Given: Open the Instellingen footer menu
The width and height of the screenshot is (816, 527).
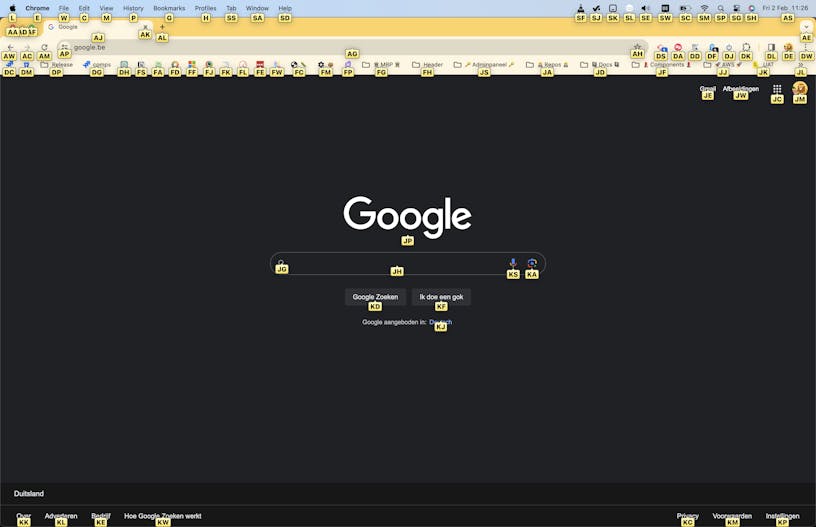Looking at the screenshot, I should (x=782, y=516).
